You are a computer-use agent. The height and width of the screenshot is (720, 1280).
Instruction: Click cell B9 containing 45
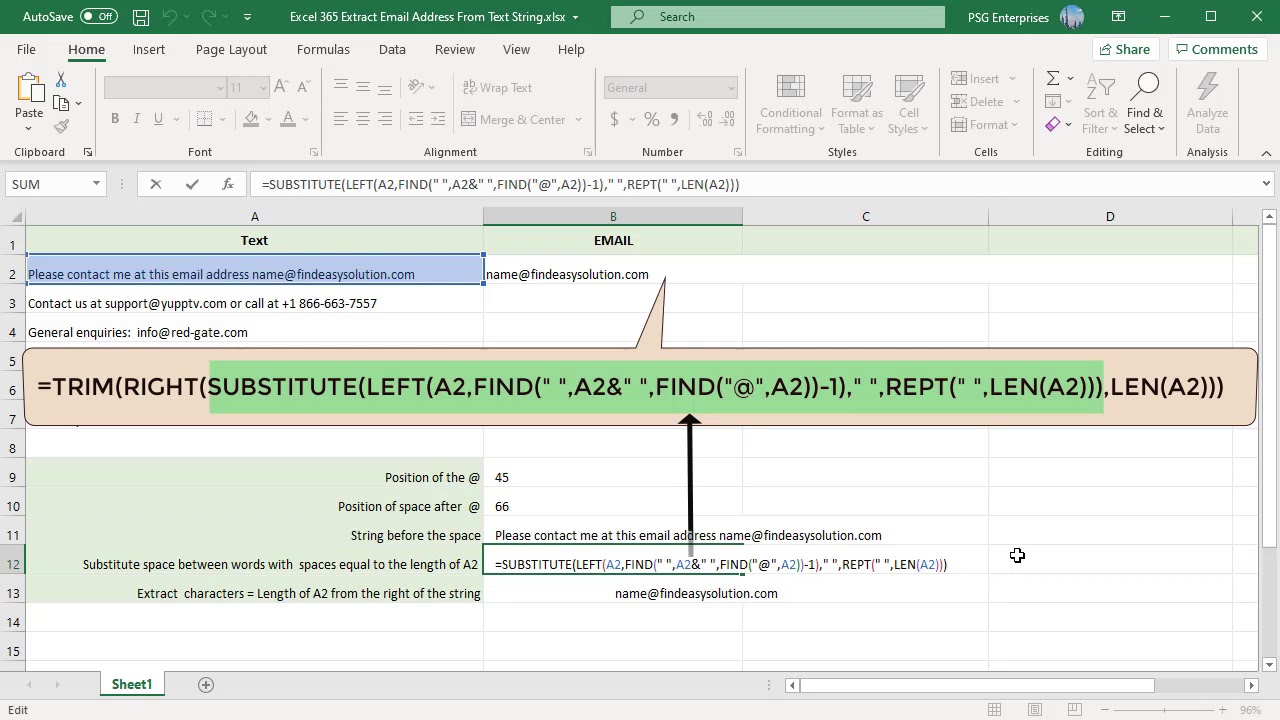point(613,477)
